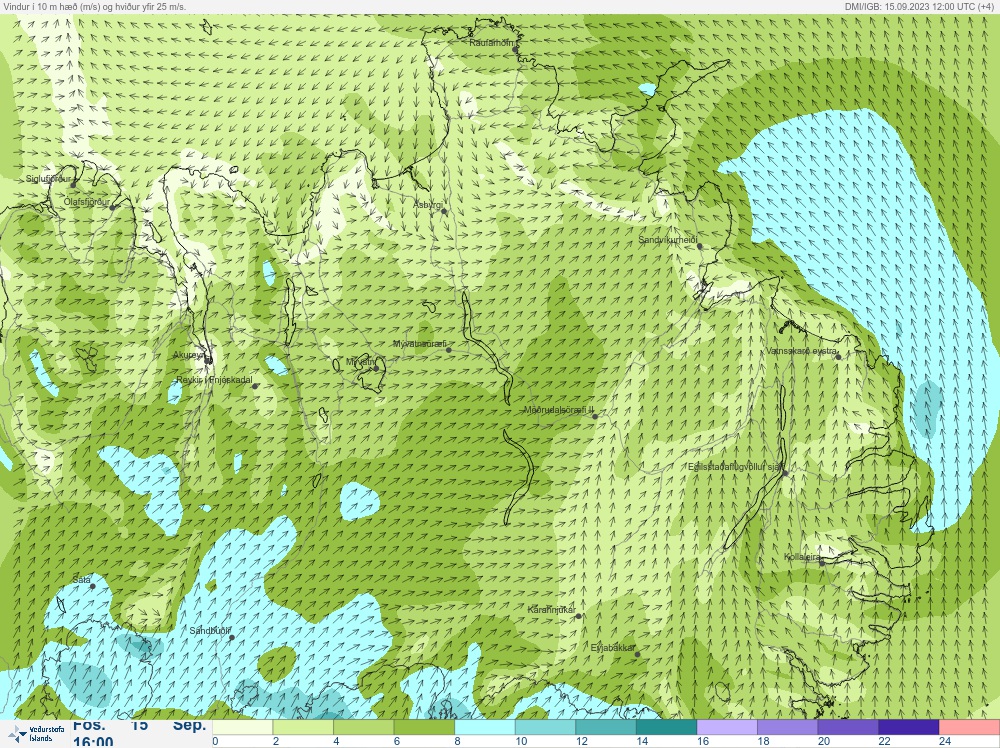This screenshot has width=1000, height=748.
Task: Click the '16:00' forecast time text
Action: 93,742
